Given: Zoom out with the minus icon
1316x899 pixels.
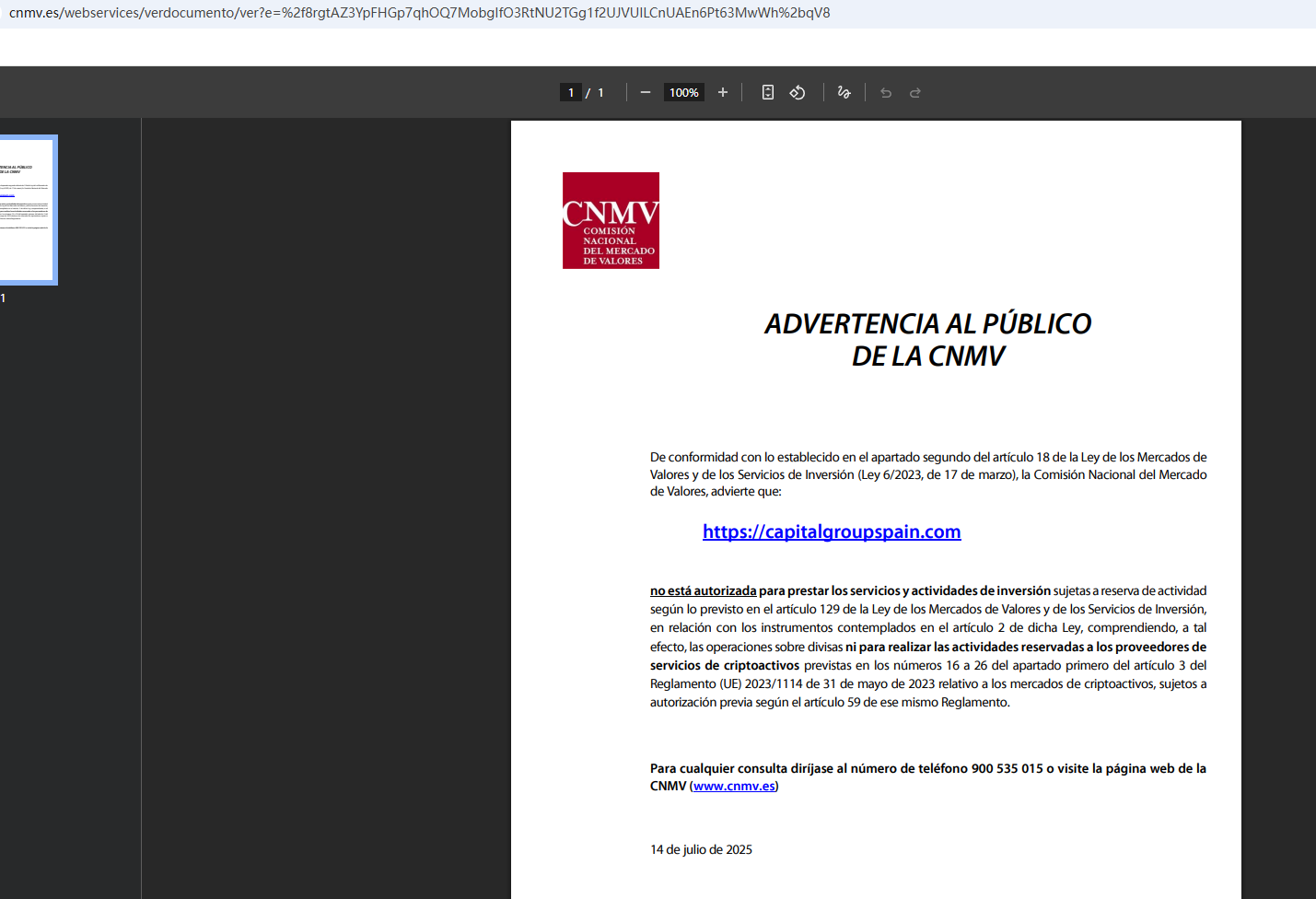Looking at the screenshot, I should coord(646,92).
